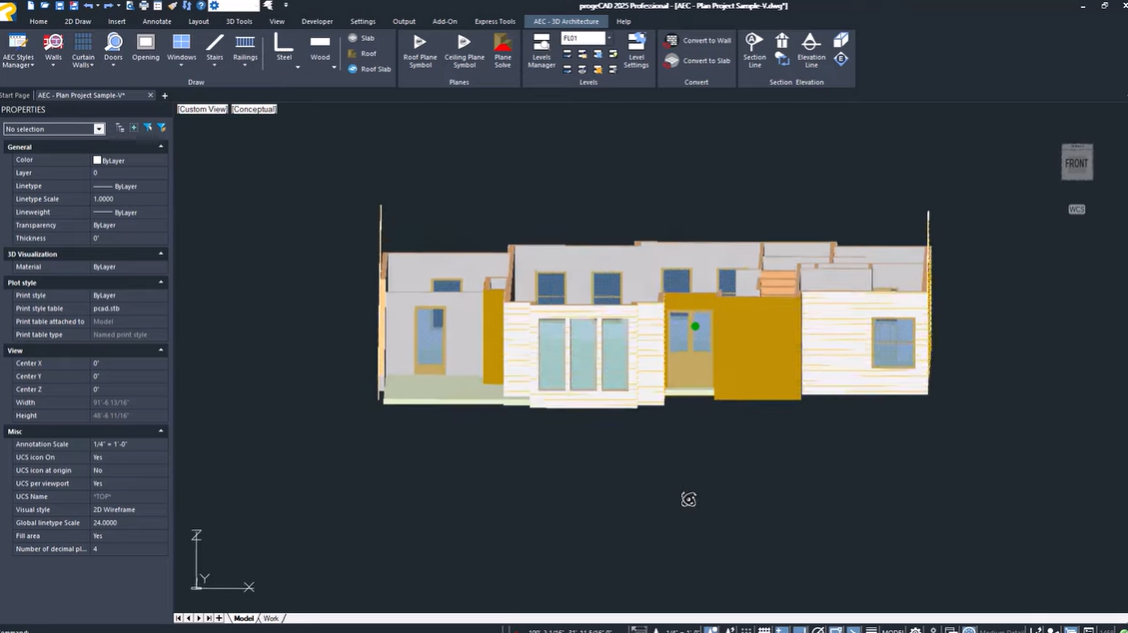Expand the Windows tool dropdown

(181, 66)
